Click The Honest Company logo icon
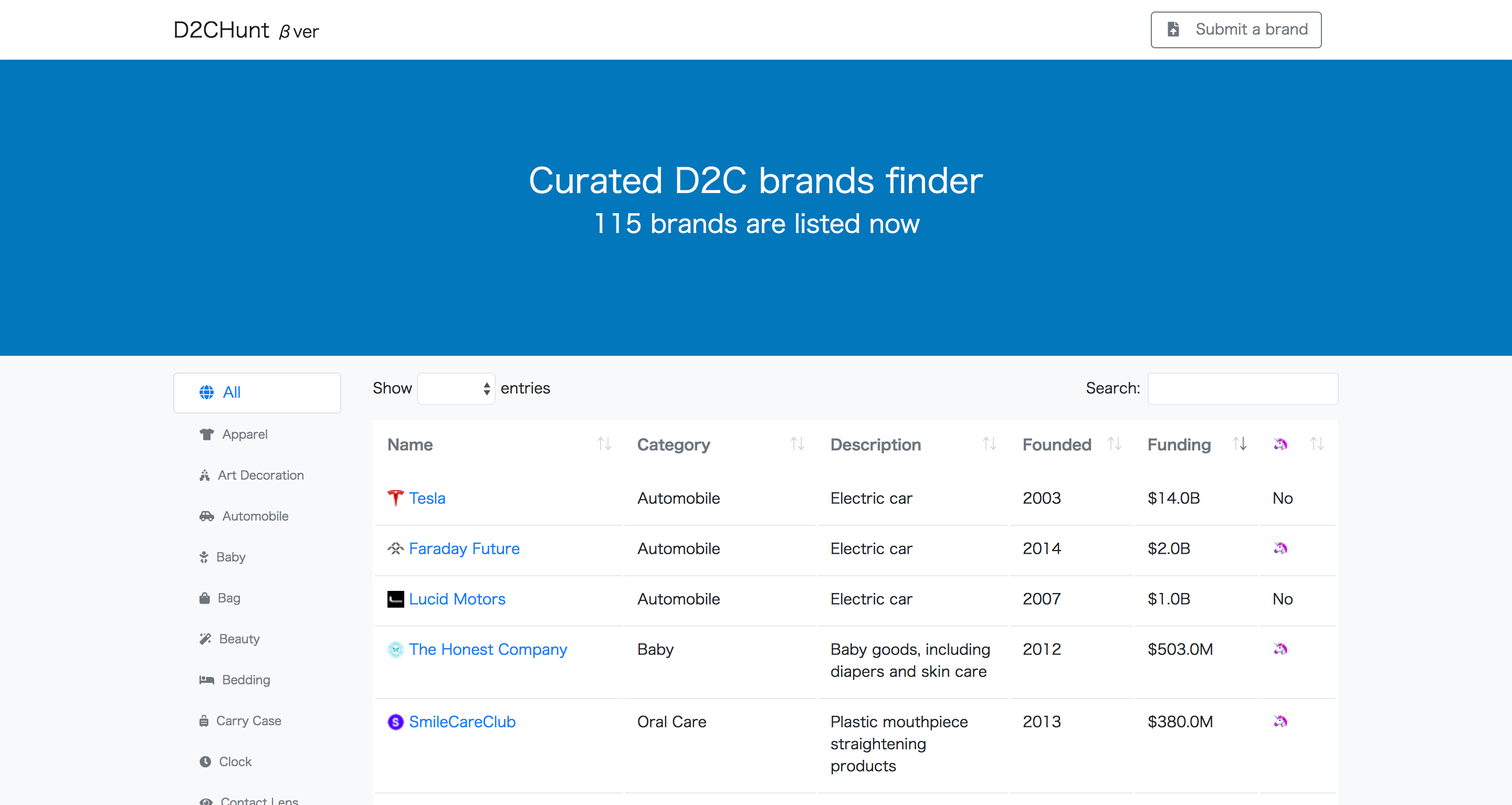This screenshot has height=805, width=1512. [x=395, y=650]
